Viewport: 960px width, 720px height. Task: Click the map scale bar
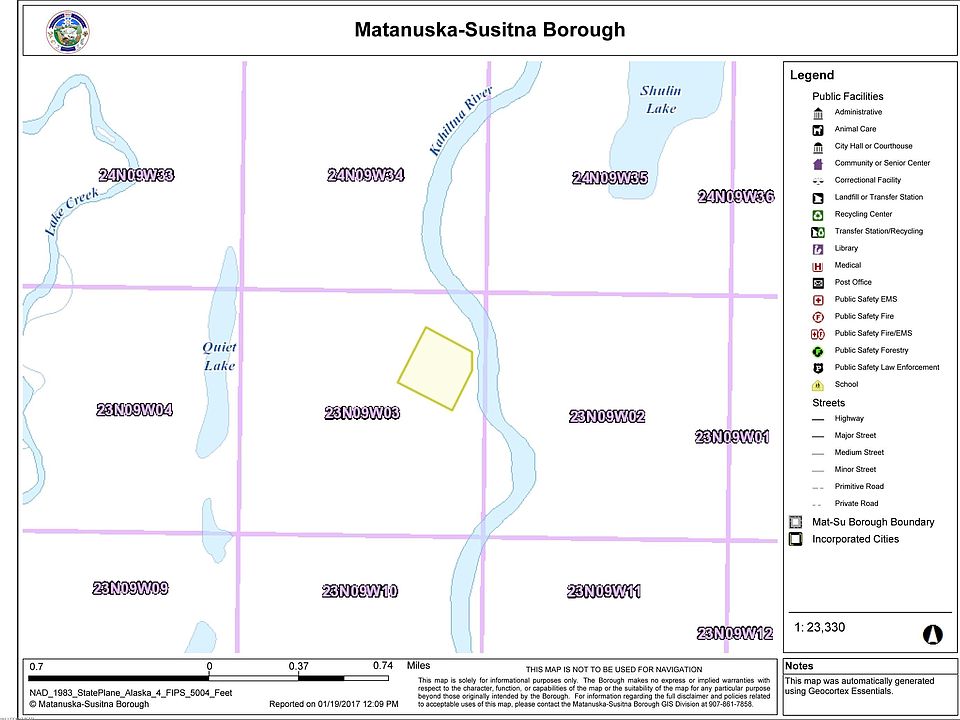coord(210,679)
